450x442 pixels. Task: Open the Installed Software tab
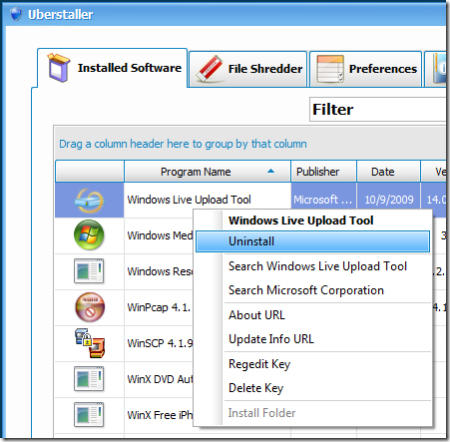(113, 68)
